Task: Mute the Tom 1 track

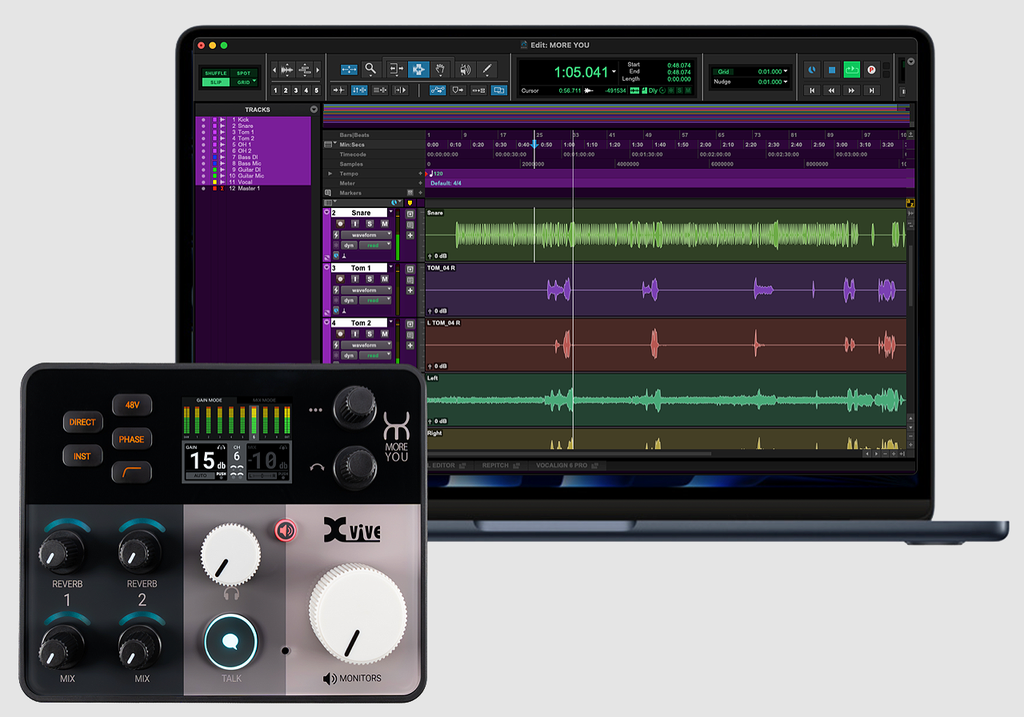Action: pos(384,279)
